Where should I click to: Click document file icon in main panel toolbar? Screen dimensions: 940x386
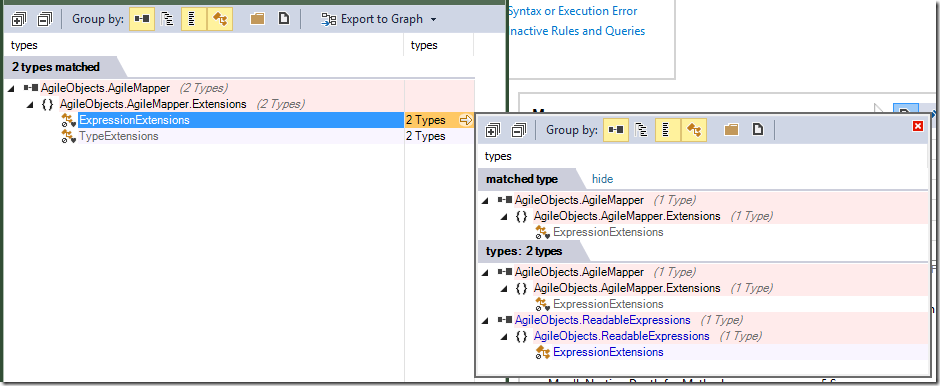pyautogui.click(x=284, y=19)
